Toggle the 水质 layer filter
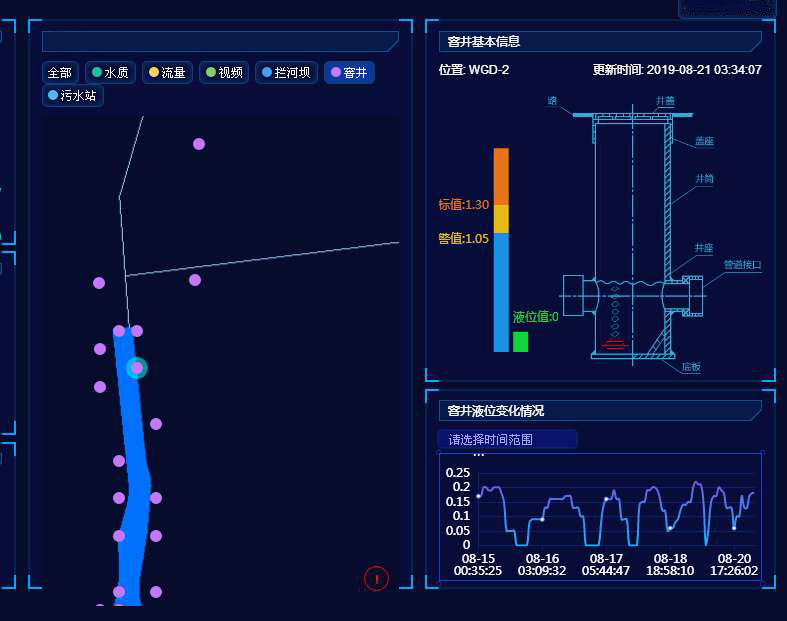The height and width of the screenshot is (621, 787). tap(110, 73)
